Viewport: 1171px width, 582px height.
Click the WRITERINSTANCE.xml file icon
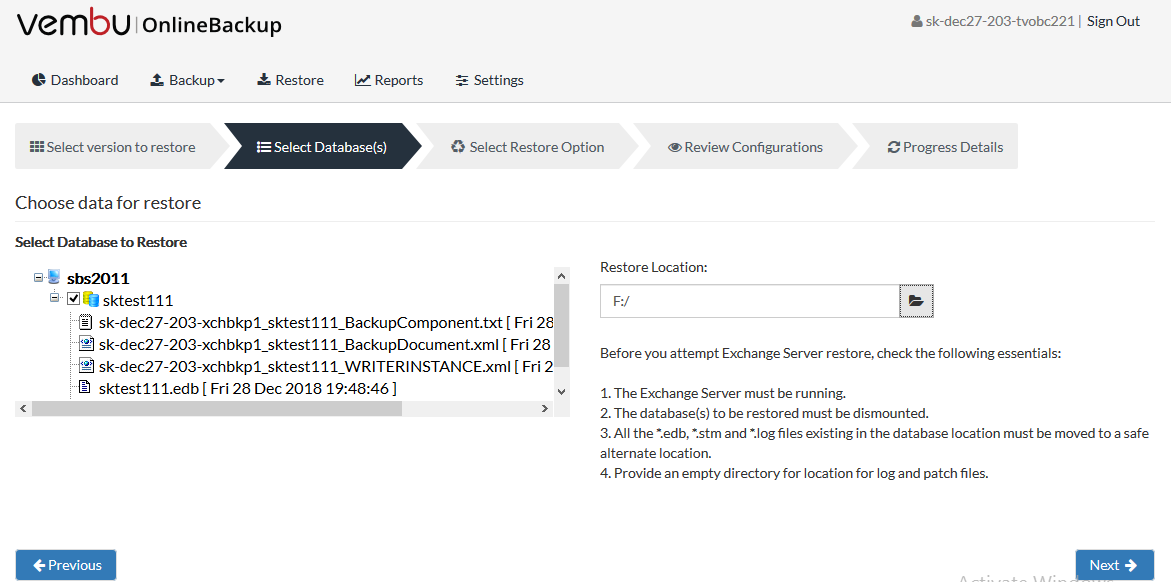86,366
